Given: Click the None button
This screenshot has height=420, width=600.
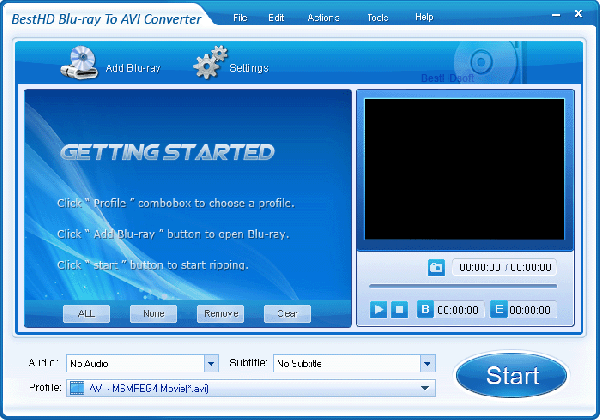Looking at the screenshot, I should click(x=153, y=314).
